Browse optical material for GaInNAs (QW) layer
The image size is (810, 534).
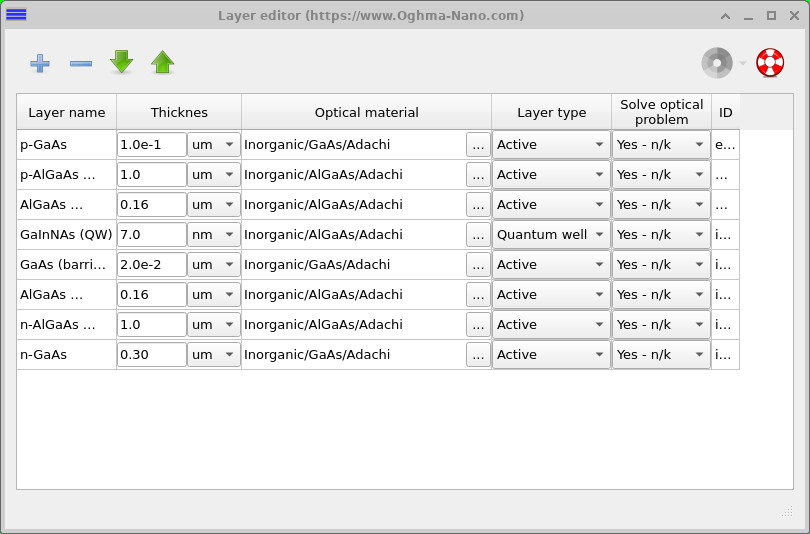[x=478, y=234]
